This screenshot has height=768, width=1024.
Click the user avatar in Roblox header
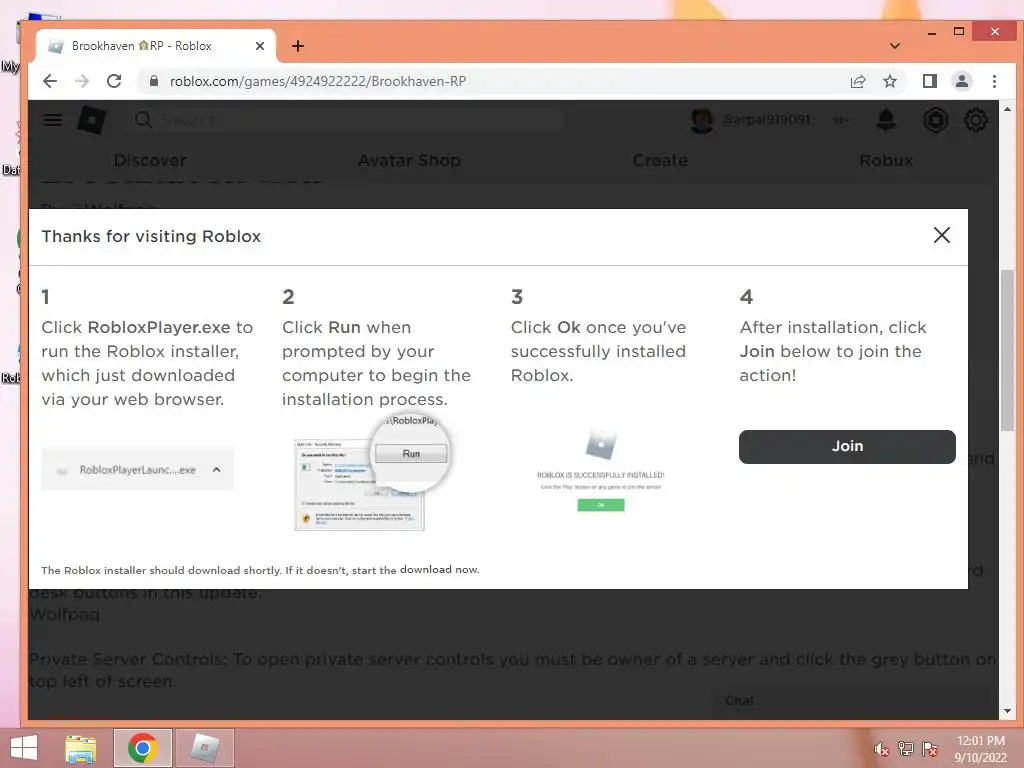[701, 120]
